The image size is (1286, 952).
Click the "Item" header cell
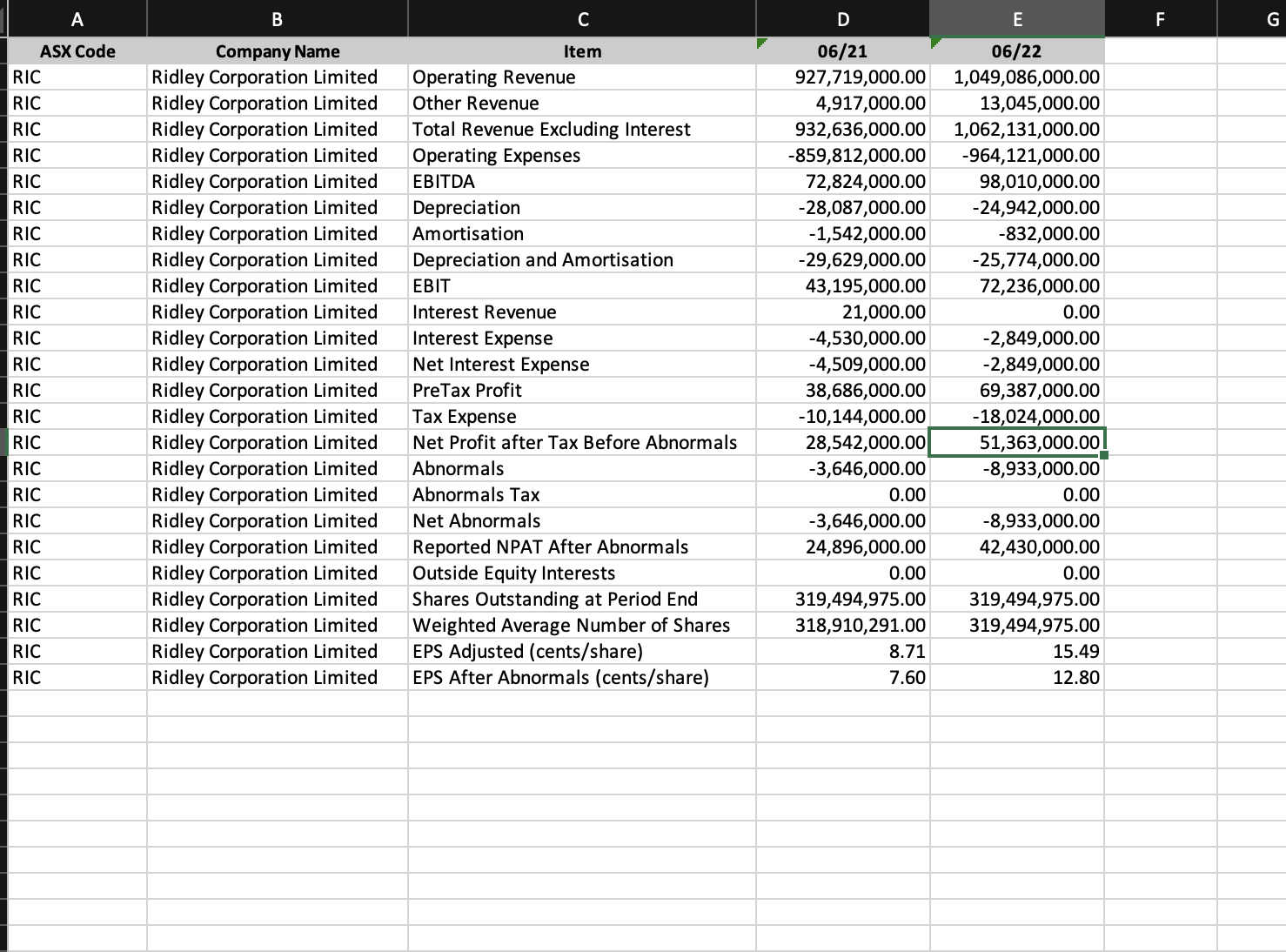point(582,51)
